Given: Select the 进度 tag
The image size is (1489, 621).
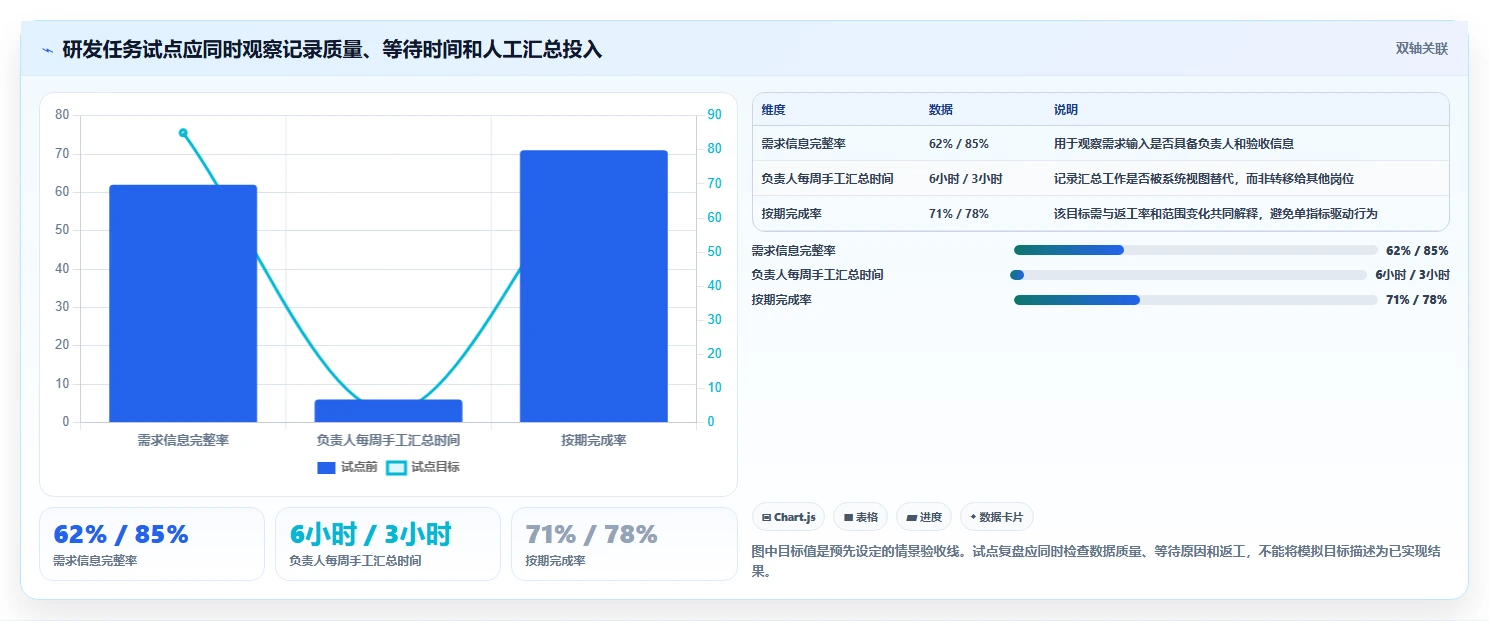Looking at the screenshot, I should 924,517.
